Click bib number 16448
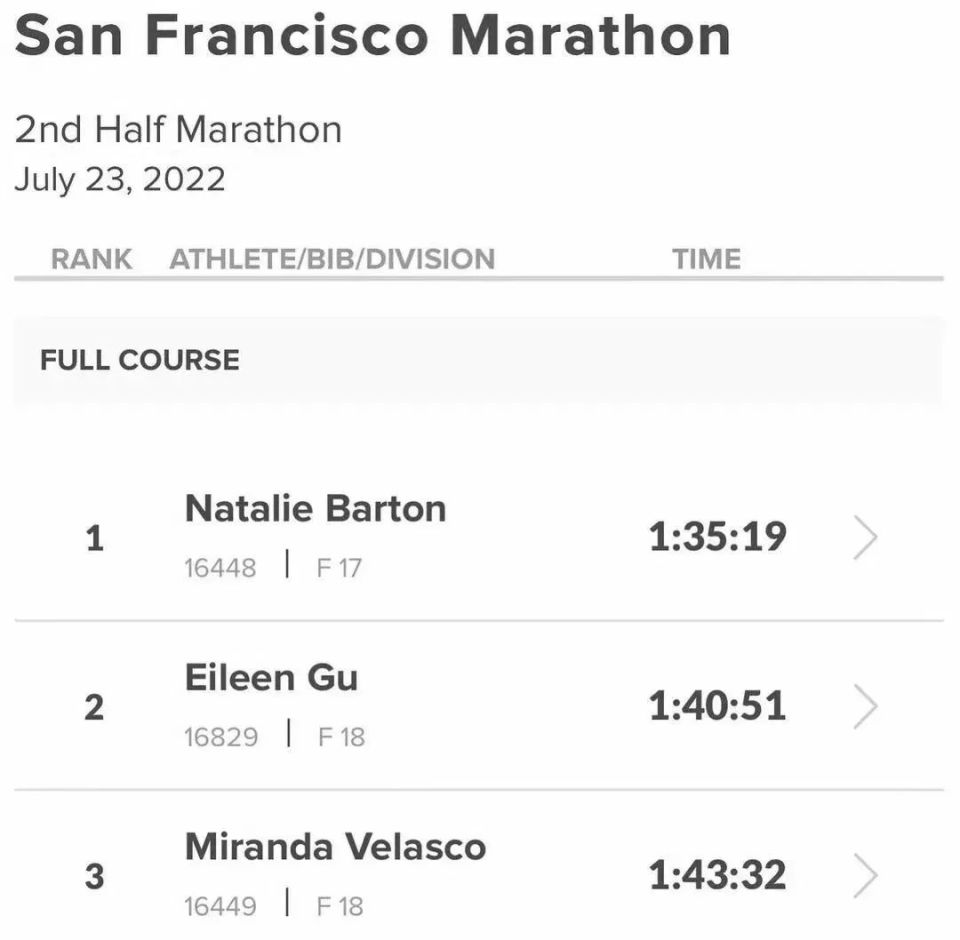960x940 pixels. (220, 568)
